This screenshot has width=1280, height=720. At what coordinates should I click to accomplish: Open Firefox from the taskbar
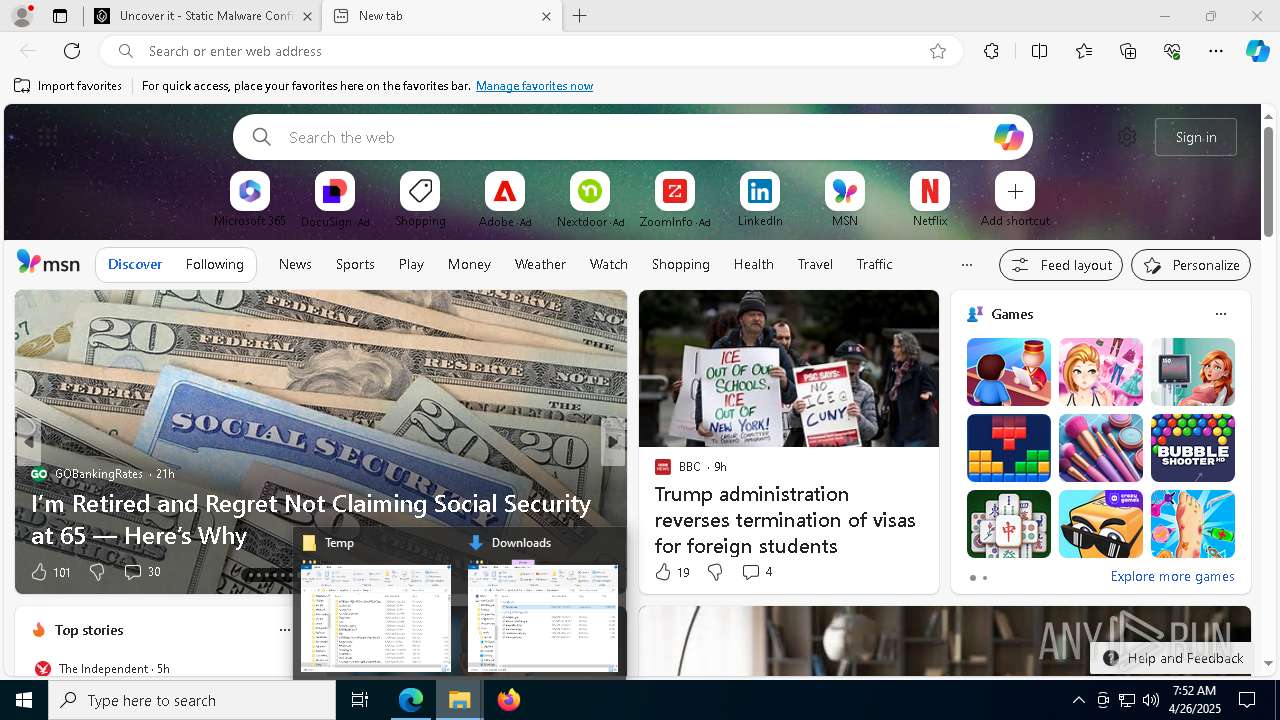point(509,700)
